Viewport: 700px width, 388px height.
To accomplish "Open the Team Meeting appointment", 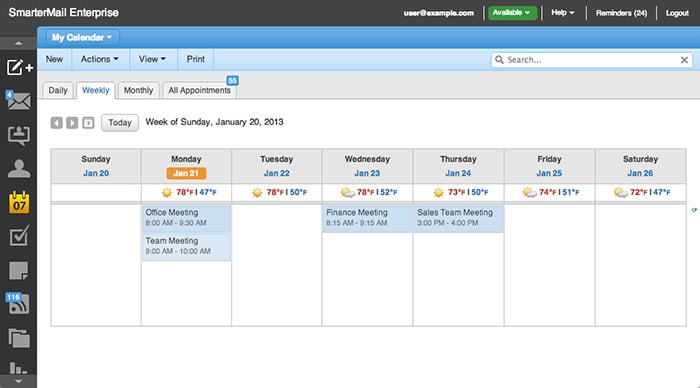I will click(x=186, y=247).
